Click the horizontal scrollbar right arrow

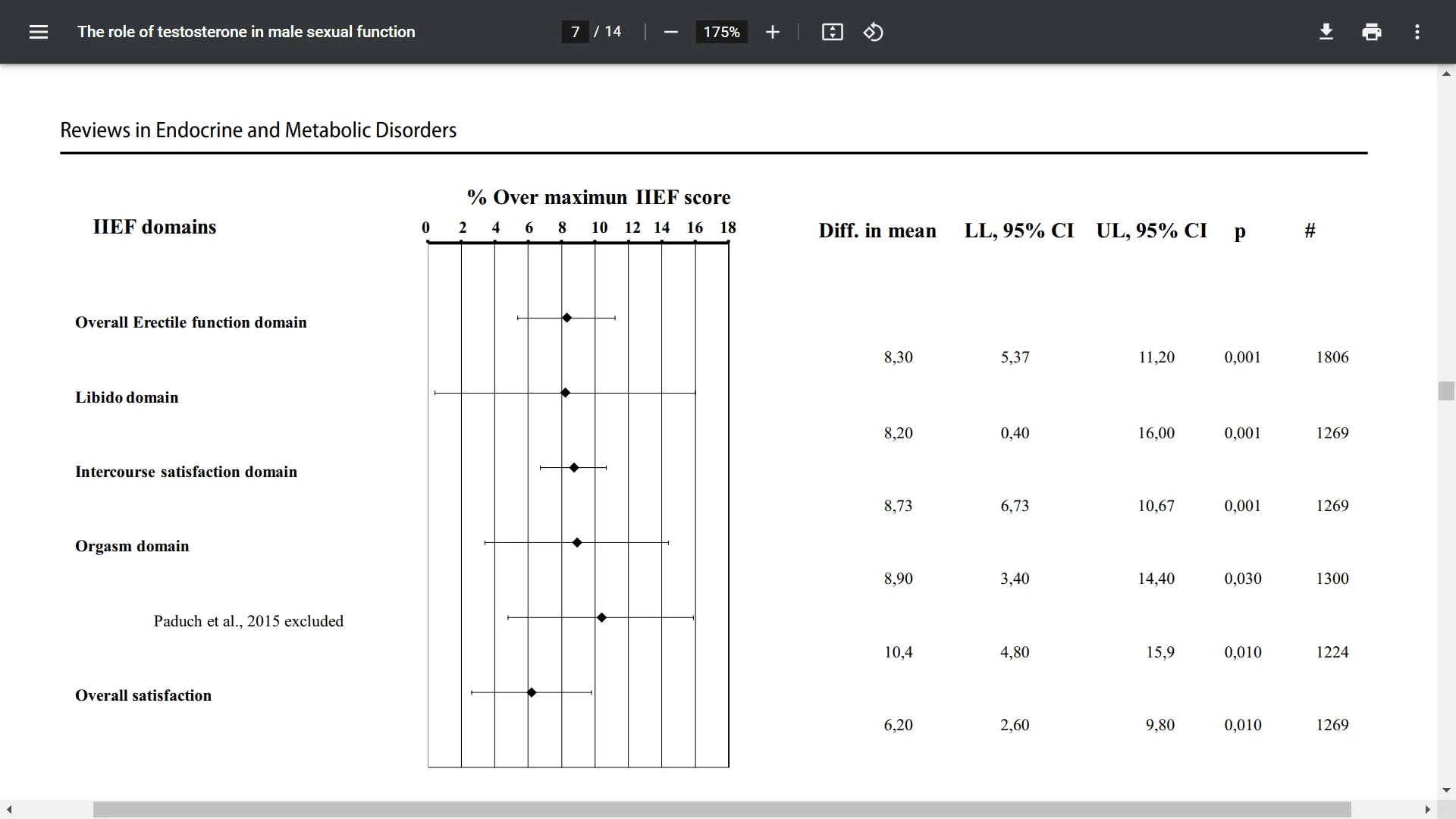click(x=1427, y=810)
